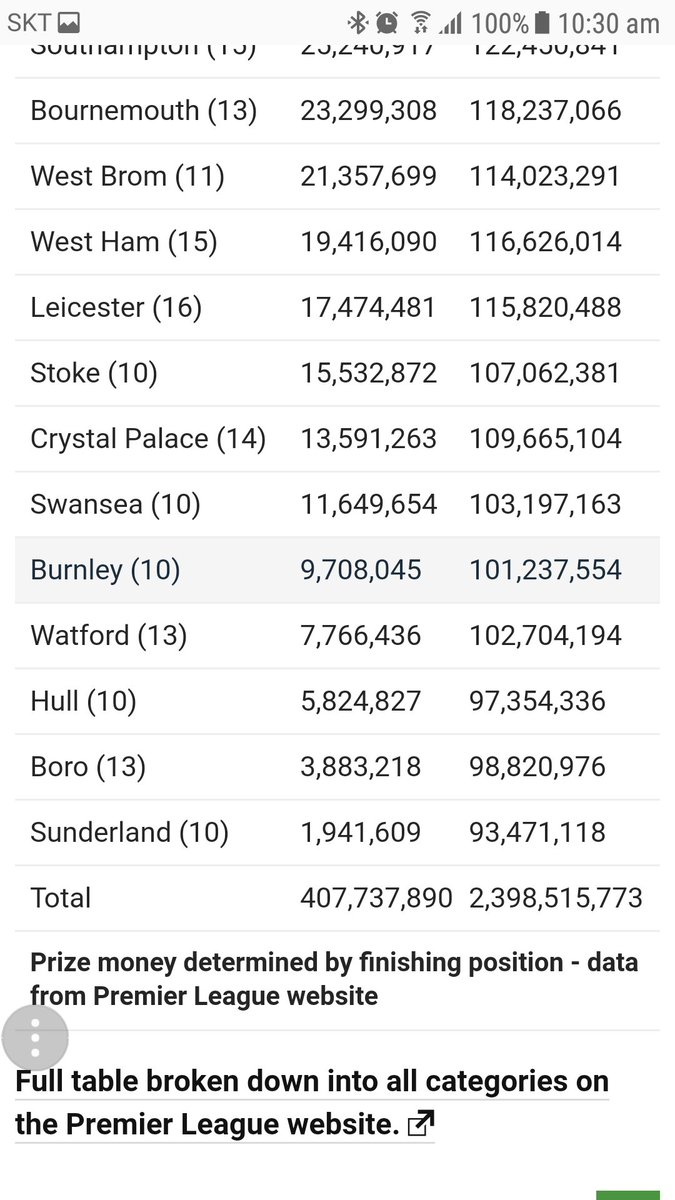Open the Full table broken down link
675x1200 pixels.
click(x=312, y=1103)
